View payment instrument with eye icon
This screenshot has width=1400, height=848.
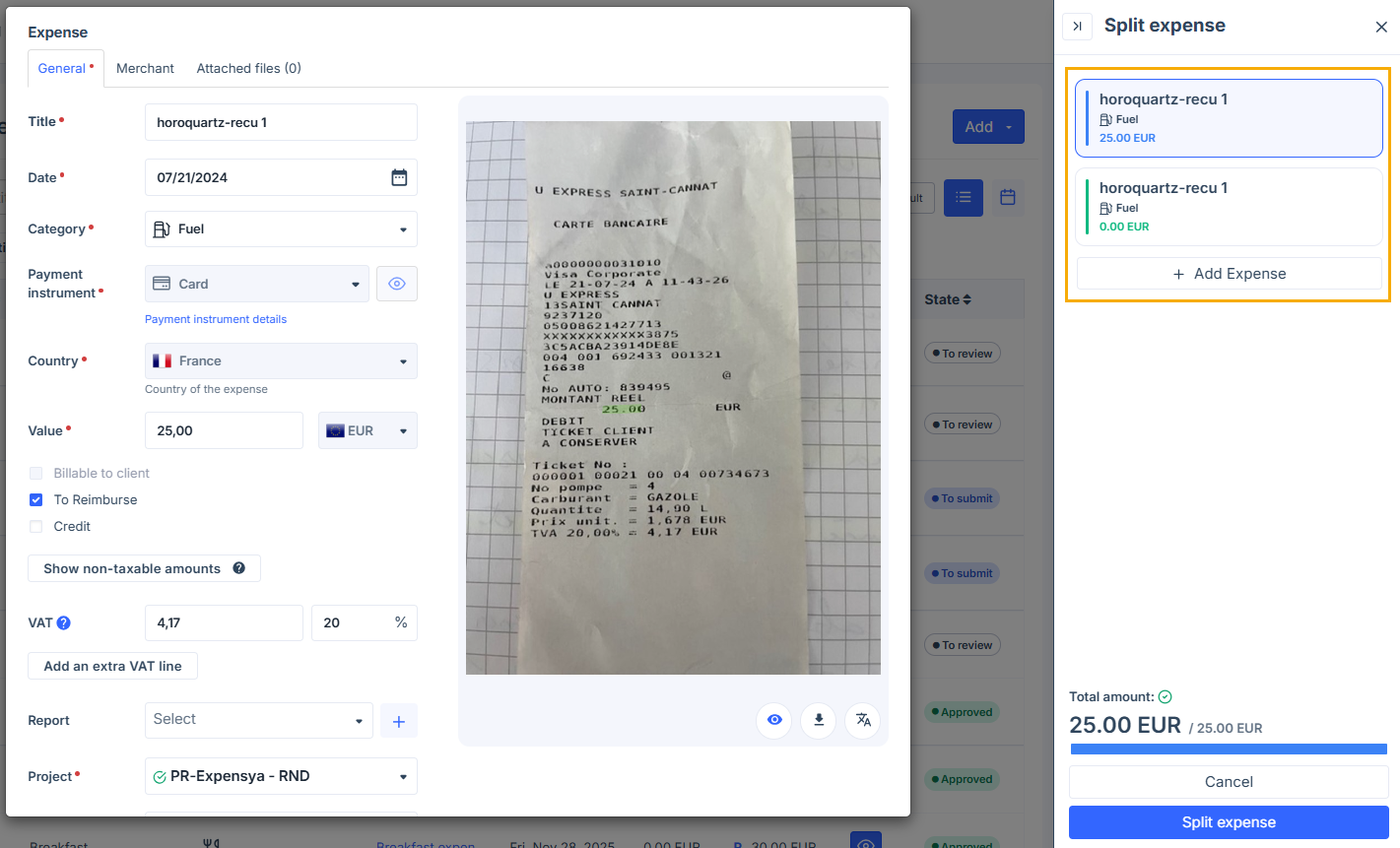(x=397, y=284)
